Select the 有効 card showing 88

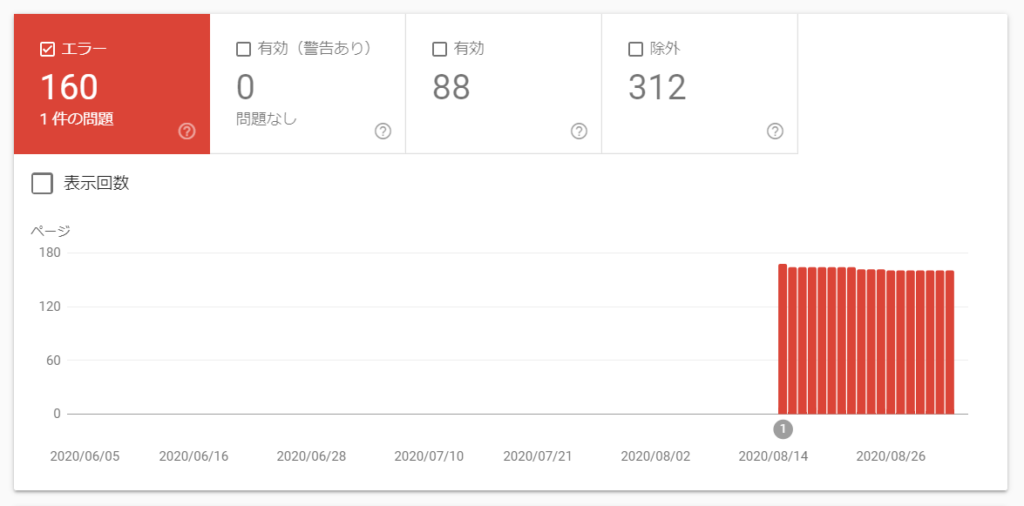tap(503, 85)
